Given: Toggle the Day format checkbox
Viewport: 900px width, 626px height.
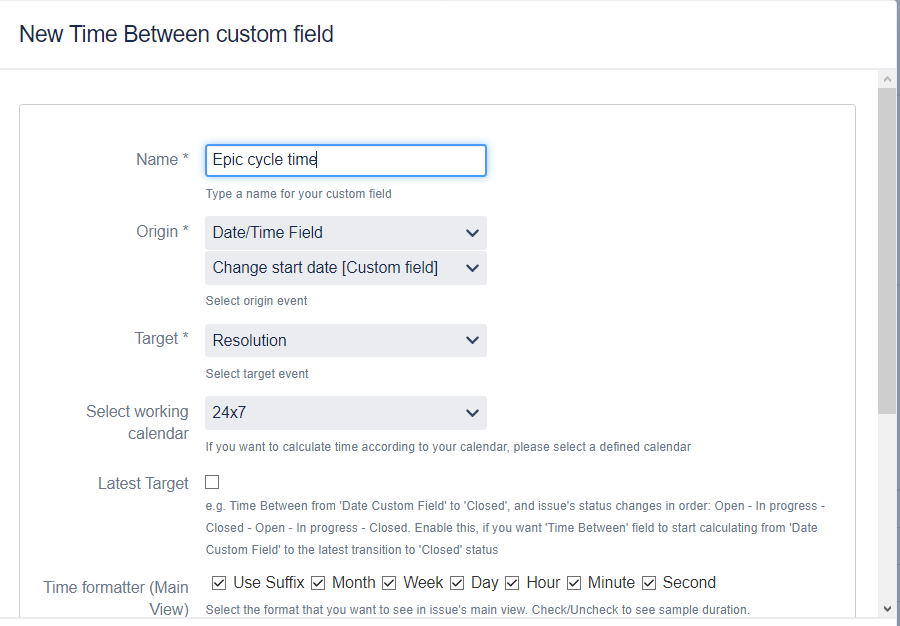Looking at the screenshot, I should [458, 583].
